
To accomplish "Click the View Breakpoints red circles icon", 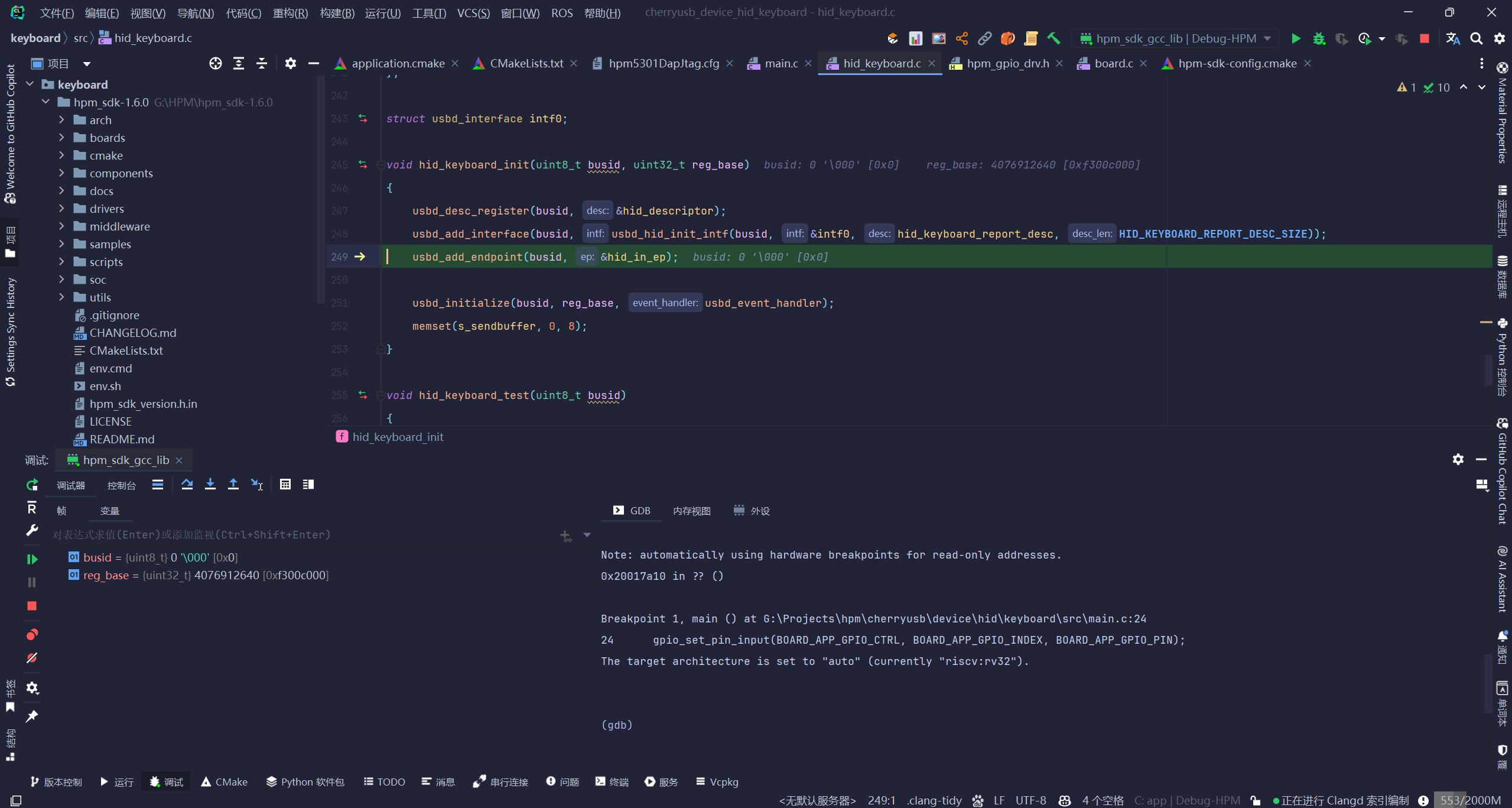I will coord(32,634).
